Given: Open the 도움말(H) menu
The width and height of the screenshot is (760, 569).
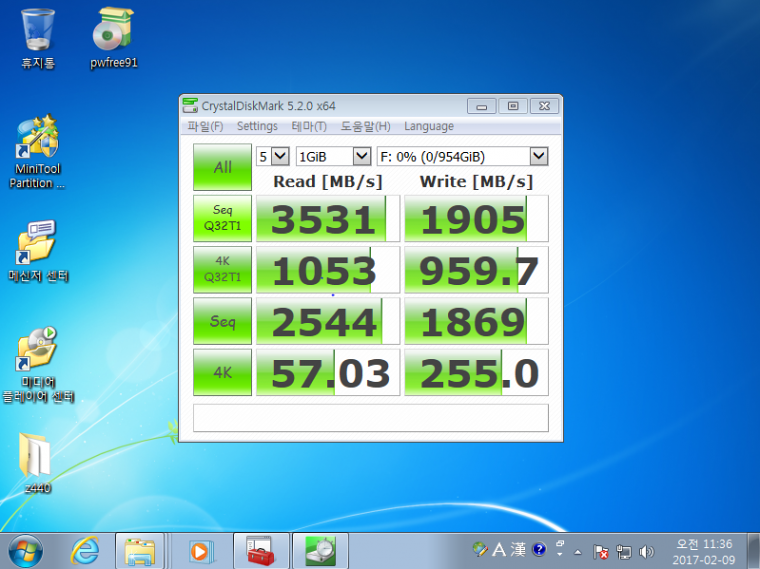Looking at the screenshot, I should pyautogui.click(x=365, y=126).
